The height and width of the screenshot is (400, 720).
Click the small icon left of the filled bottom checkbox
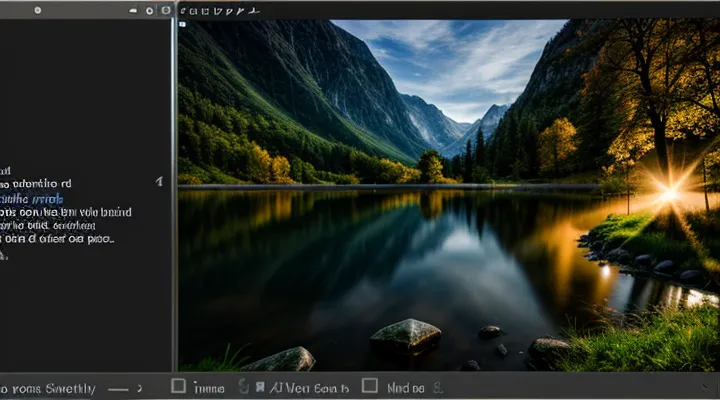tap(243, 386)
